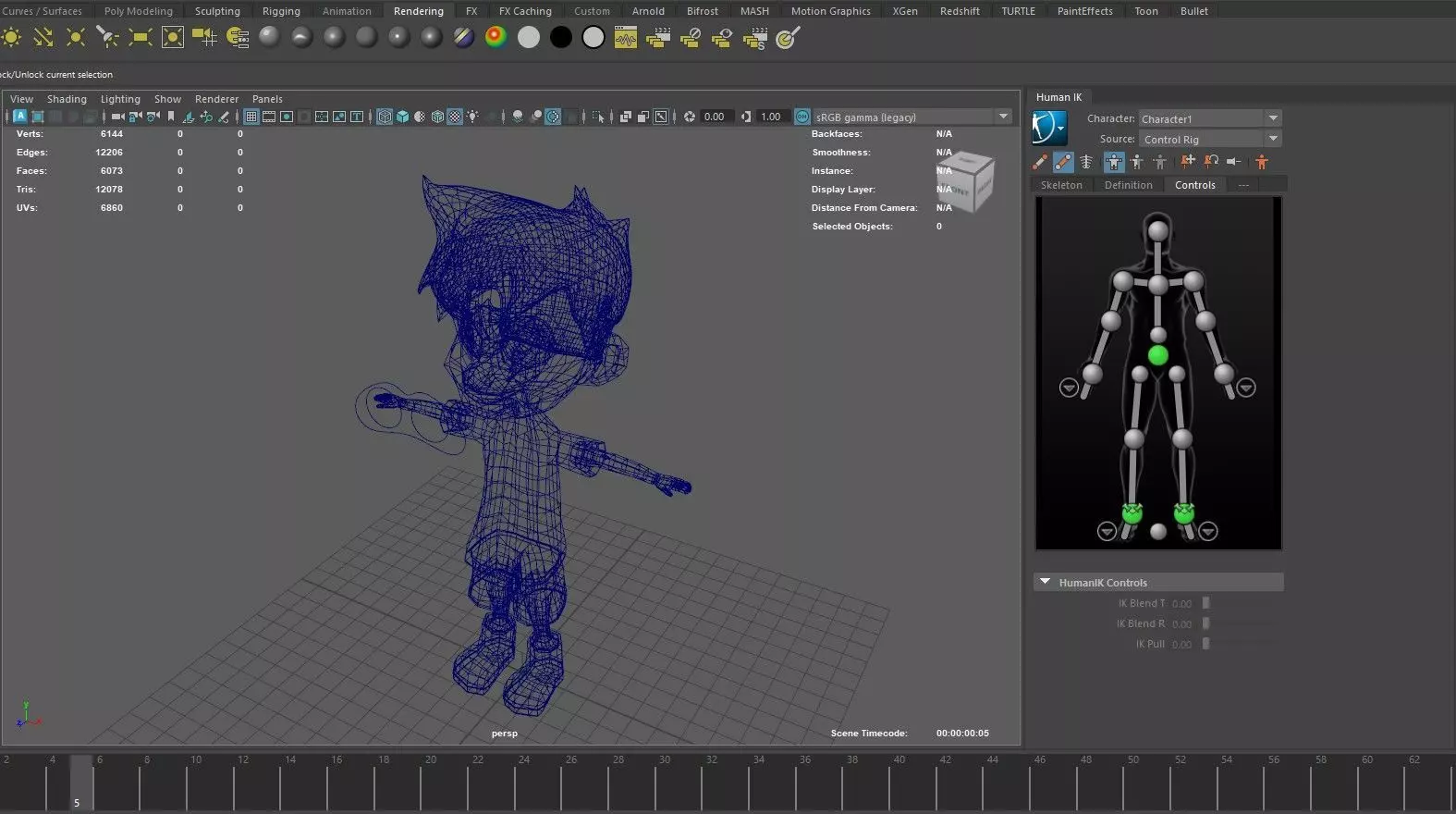
Task: Toggle smooth shade all cube icon
Action: coord(402,117)
